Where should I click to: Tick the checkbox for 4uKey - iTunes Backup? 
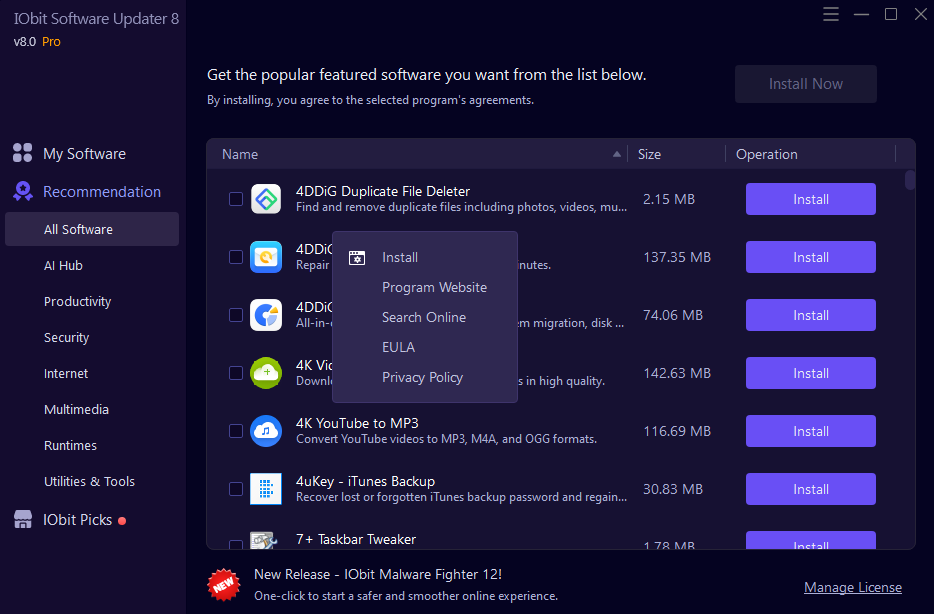(236, 489)
